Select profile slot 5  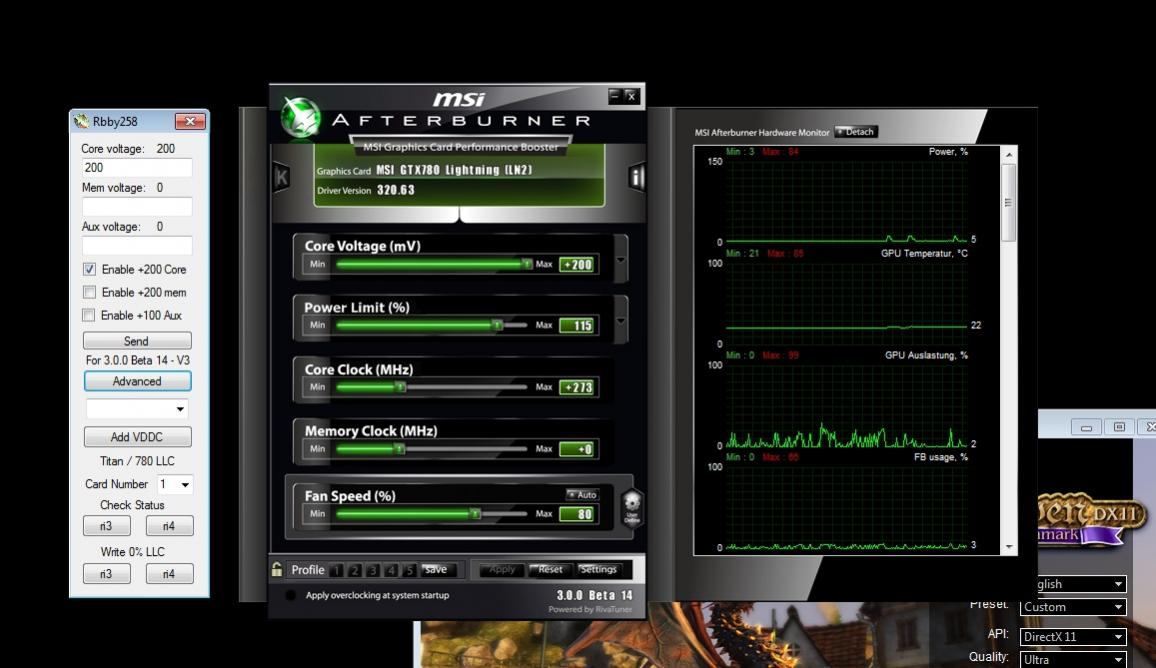click(410, 570)
